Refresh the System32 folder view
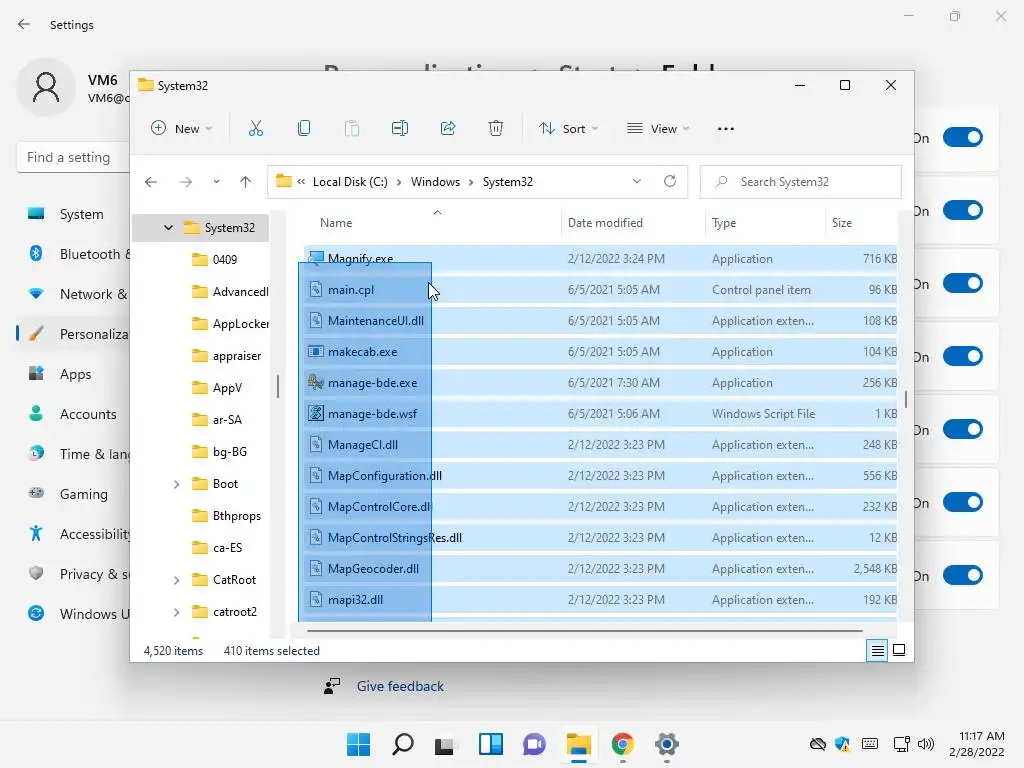Viewport: 1024px width, 768px height. (670, 181)
